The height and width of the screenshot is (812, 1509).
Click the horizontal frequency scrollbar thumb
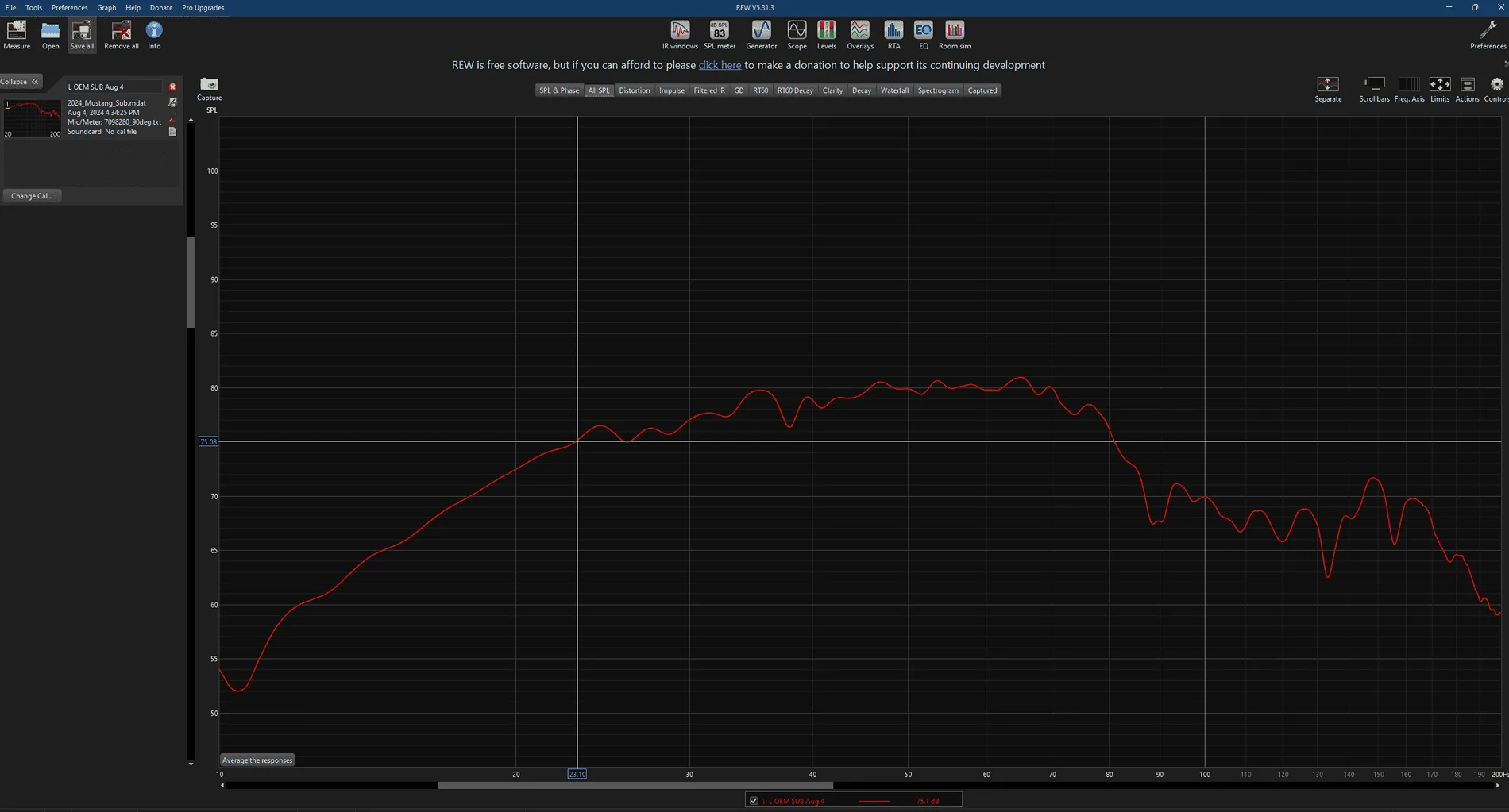tap(635, 786)
